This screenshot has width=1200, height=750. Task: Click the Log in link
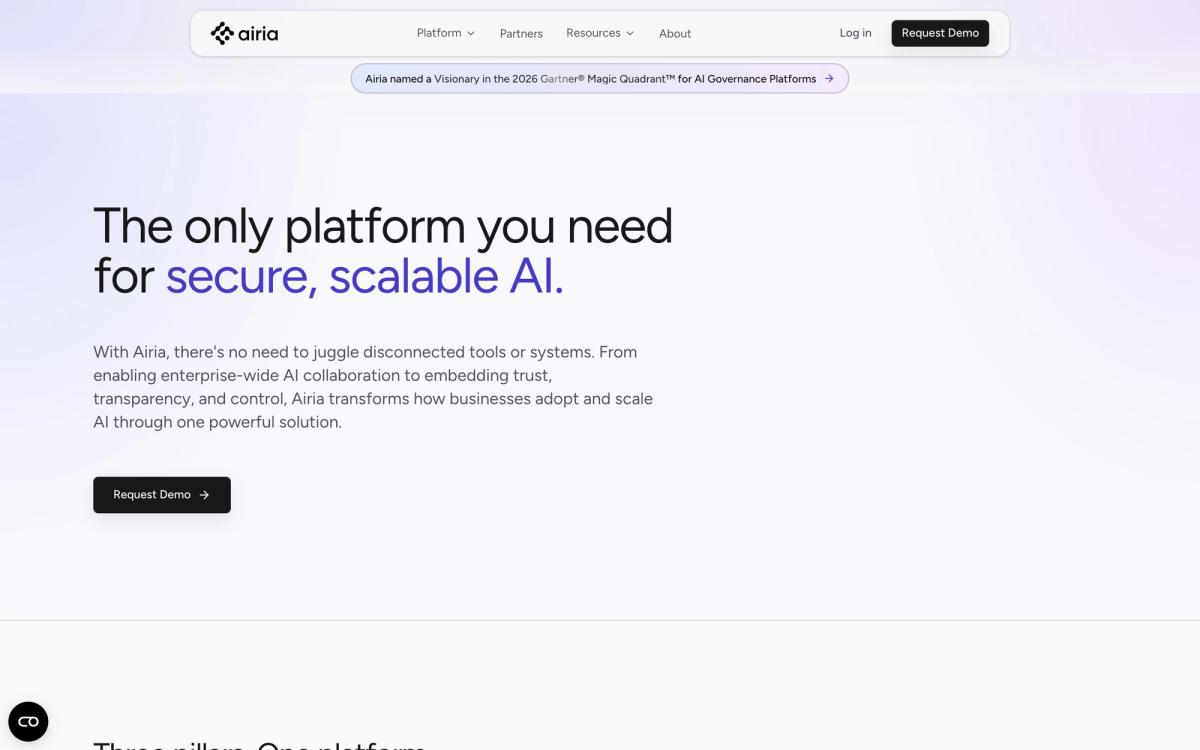(x=855, y=33)
